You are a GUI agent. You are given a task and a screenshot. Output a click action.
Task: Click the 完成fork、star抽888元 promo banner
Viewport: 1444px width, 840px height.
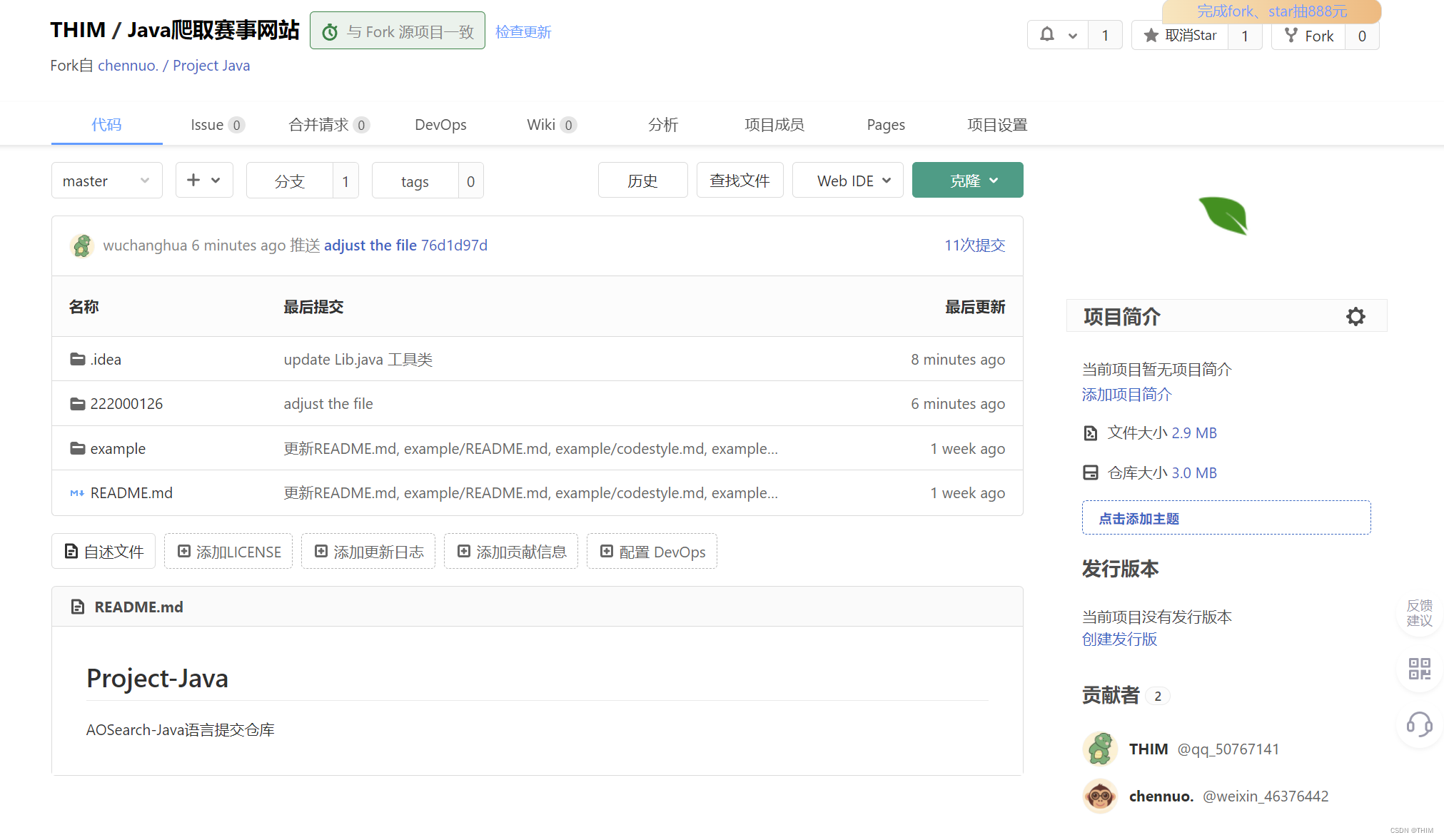pos(1271,11)
